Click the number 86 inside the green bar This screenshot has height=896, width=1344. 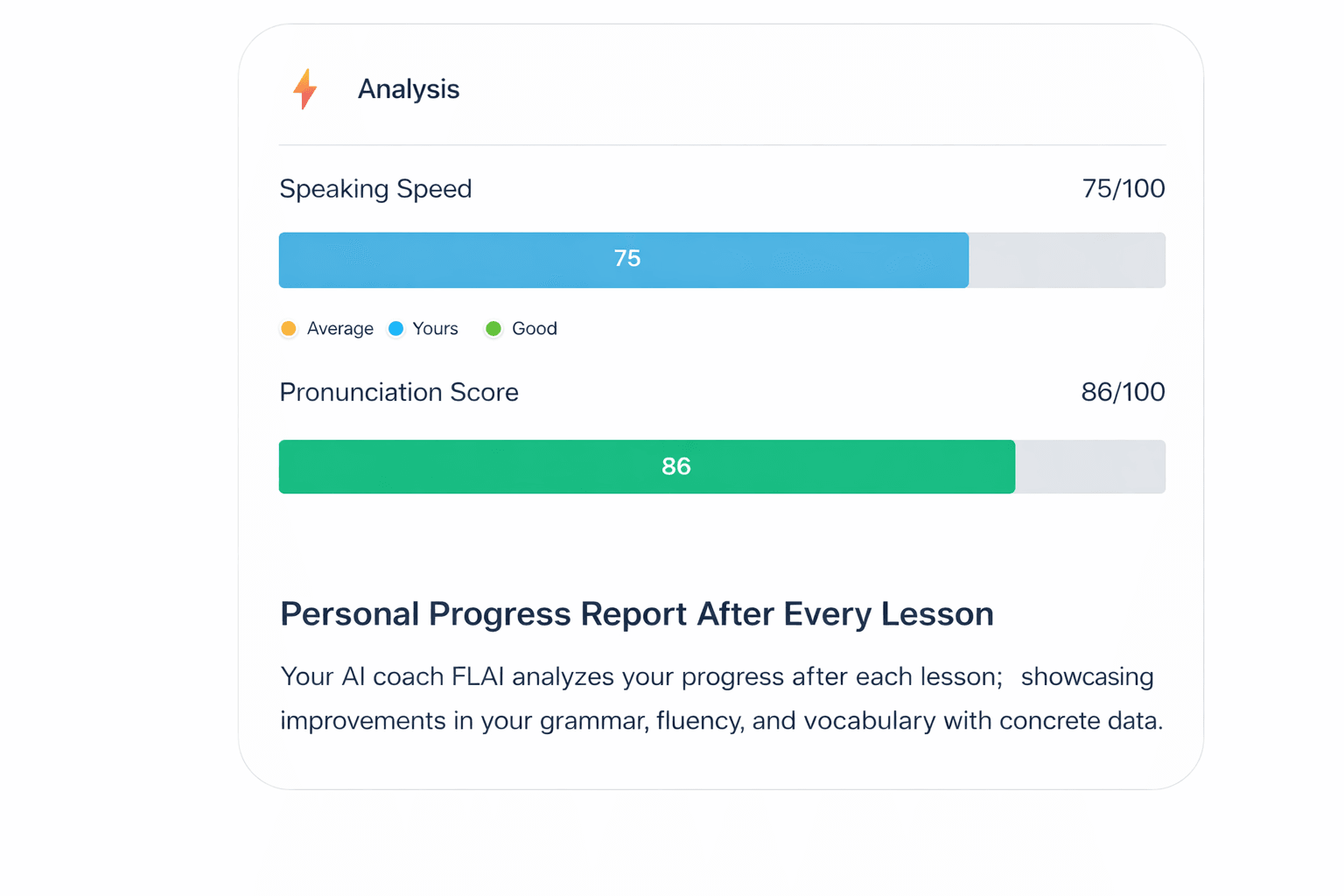click(x=676, y=466)
